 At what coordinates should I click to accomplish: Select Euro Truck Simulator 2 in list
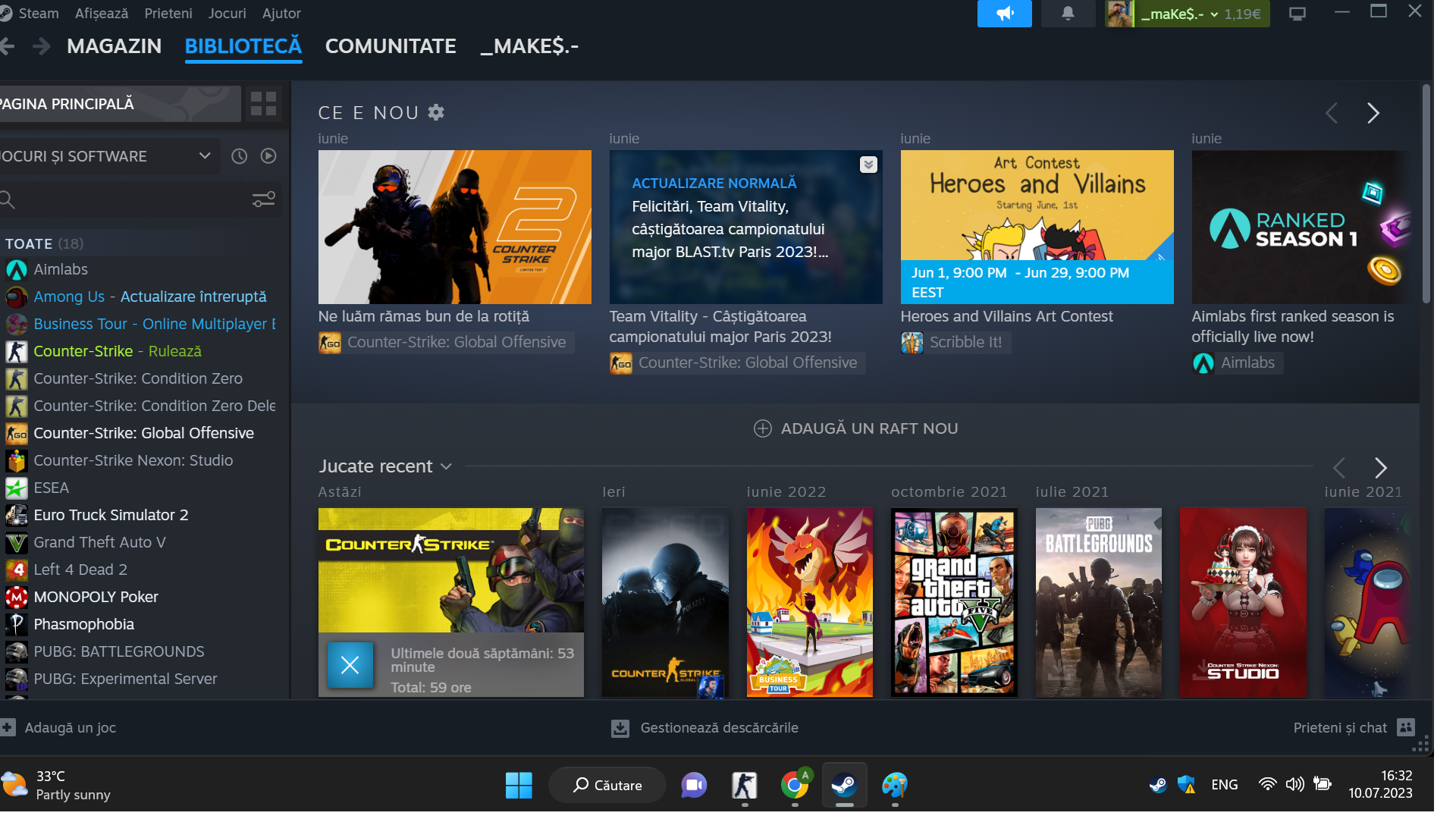111,515
